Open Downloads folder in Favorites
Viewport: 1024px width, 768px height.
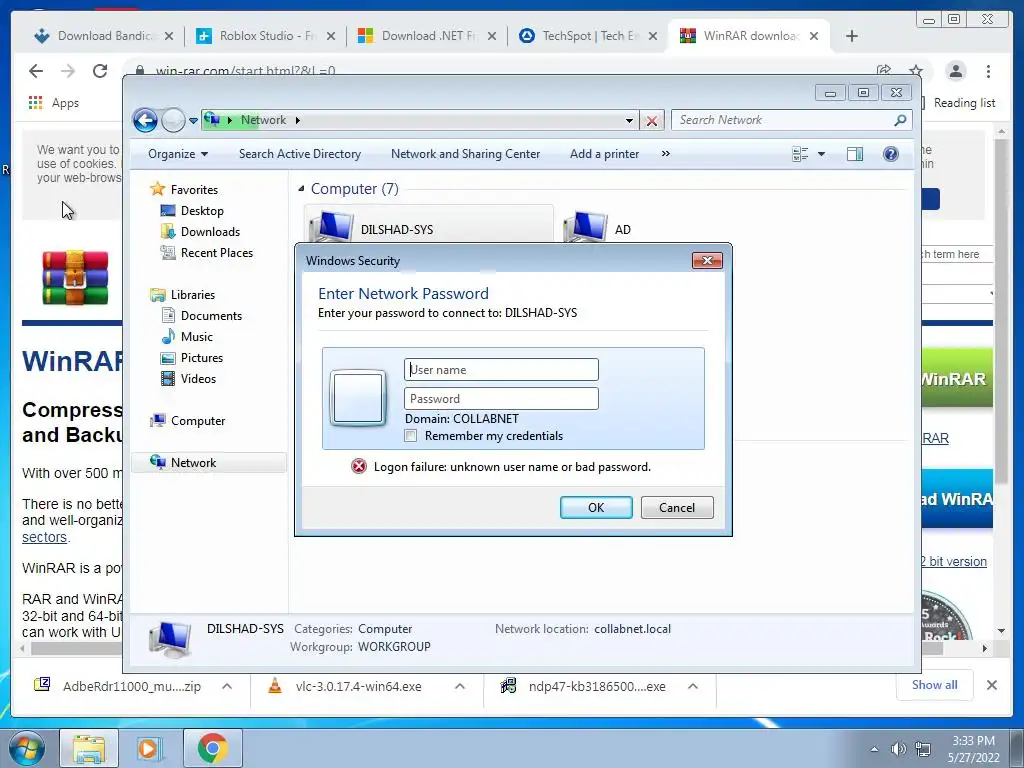click(210, 232)
